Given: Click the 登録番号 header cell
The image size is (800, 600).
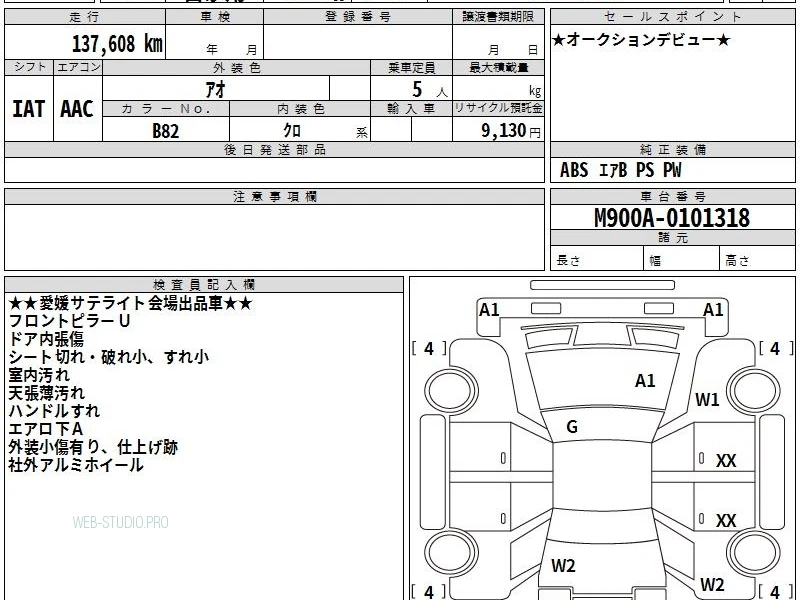Looking at the screenshot, I should [358, 17].
